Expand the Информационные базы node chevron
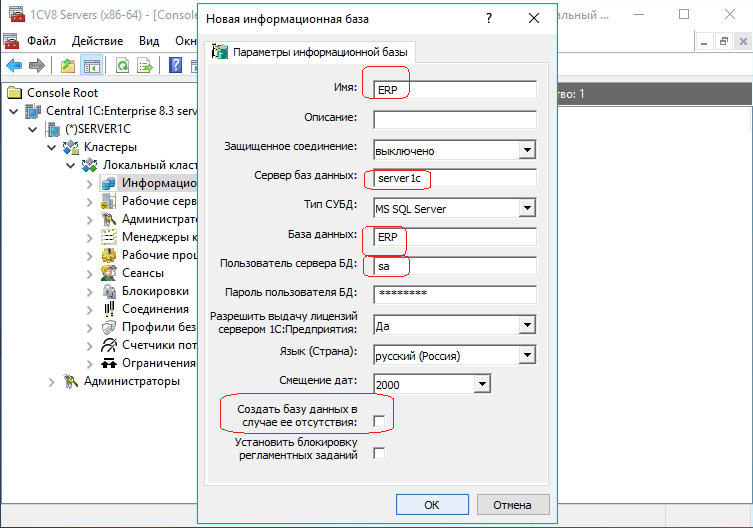Screen dimensions: 753x528 coord(90,184)
